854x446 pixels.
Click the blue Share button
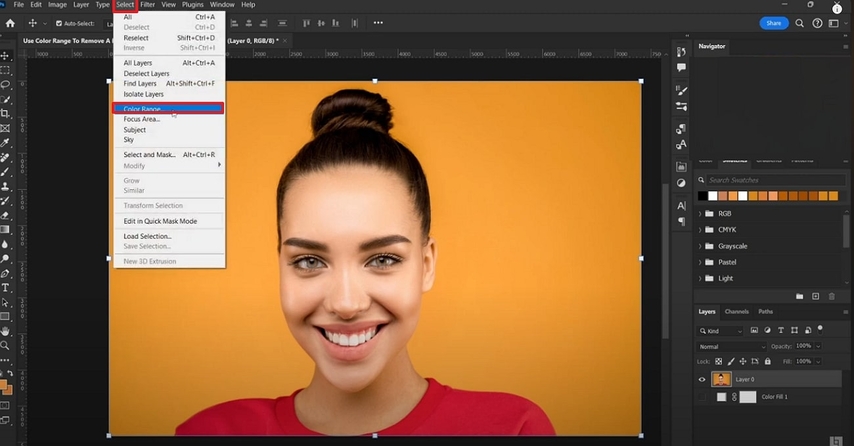[773, 23]
